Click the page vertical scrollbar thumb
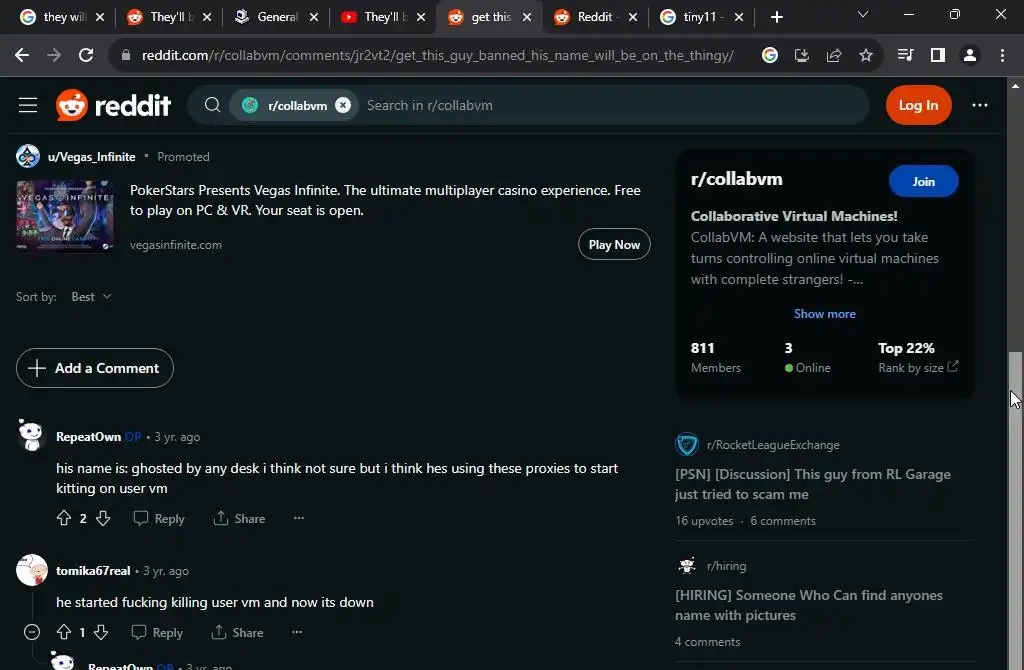Image resolution: width=1024 pixels, height=670 pixels. [1015, 509]
